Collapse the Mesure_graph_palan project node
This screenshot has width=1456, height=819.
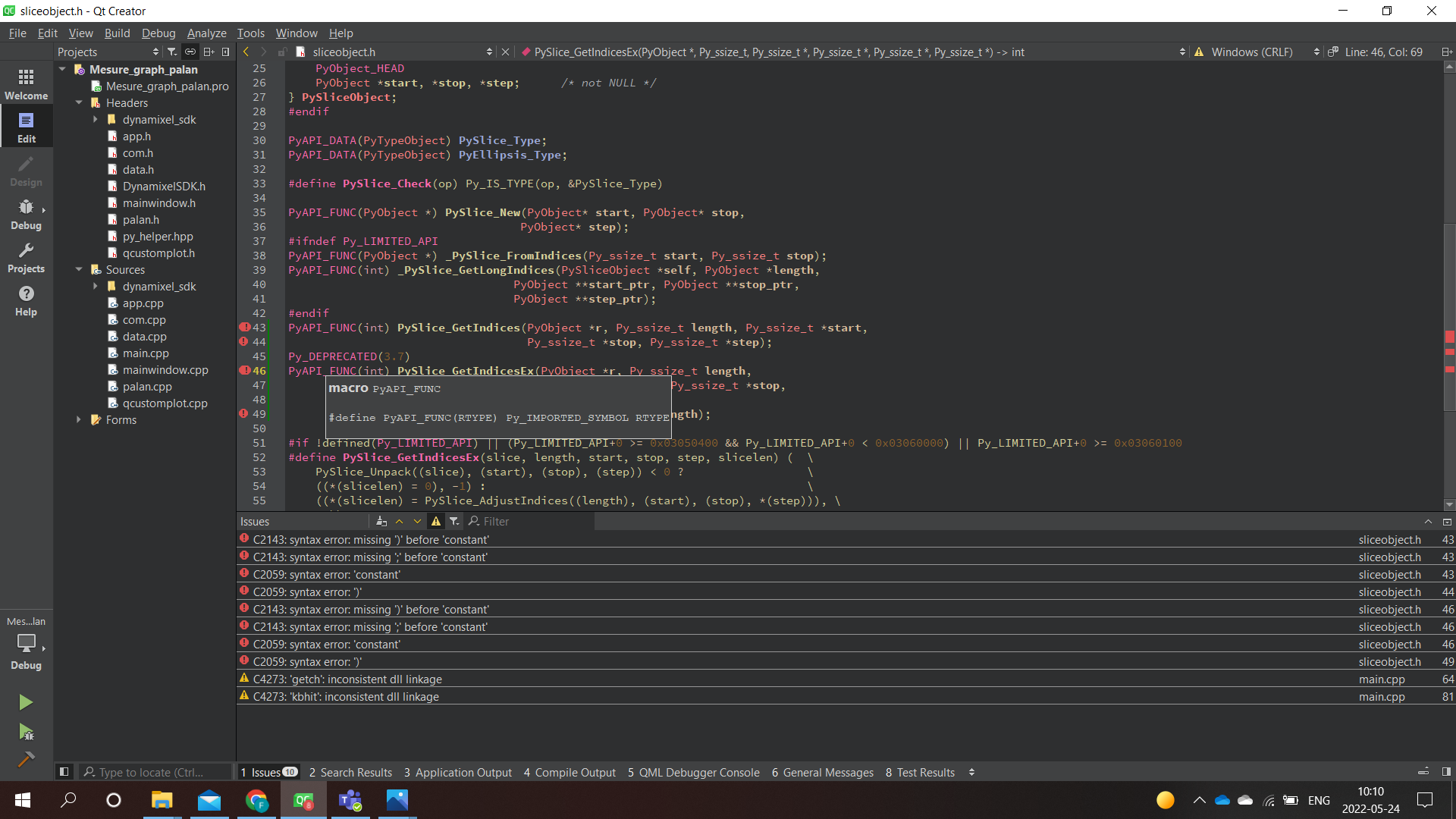click(x=62, y=69)
